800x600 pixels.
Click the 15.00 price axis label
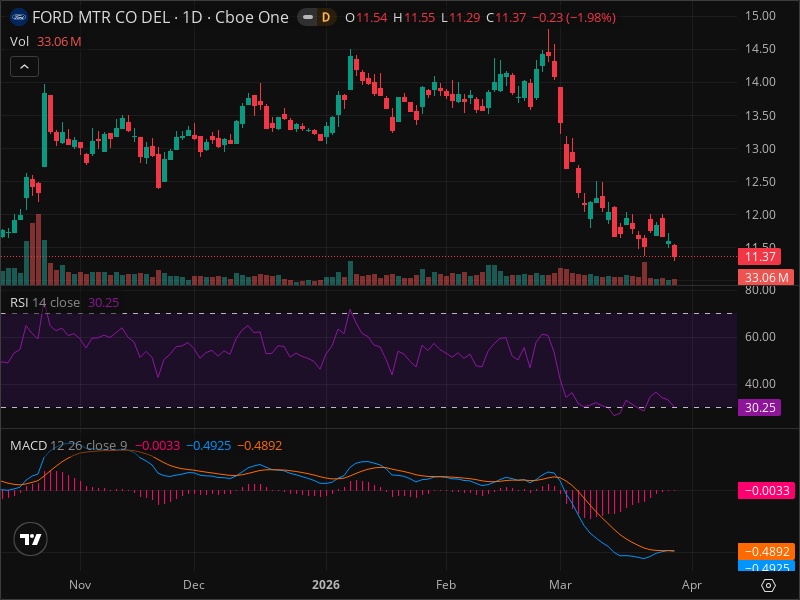coord(760,16)
